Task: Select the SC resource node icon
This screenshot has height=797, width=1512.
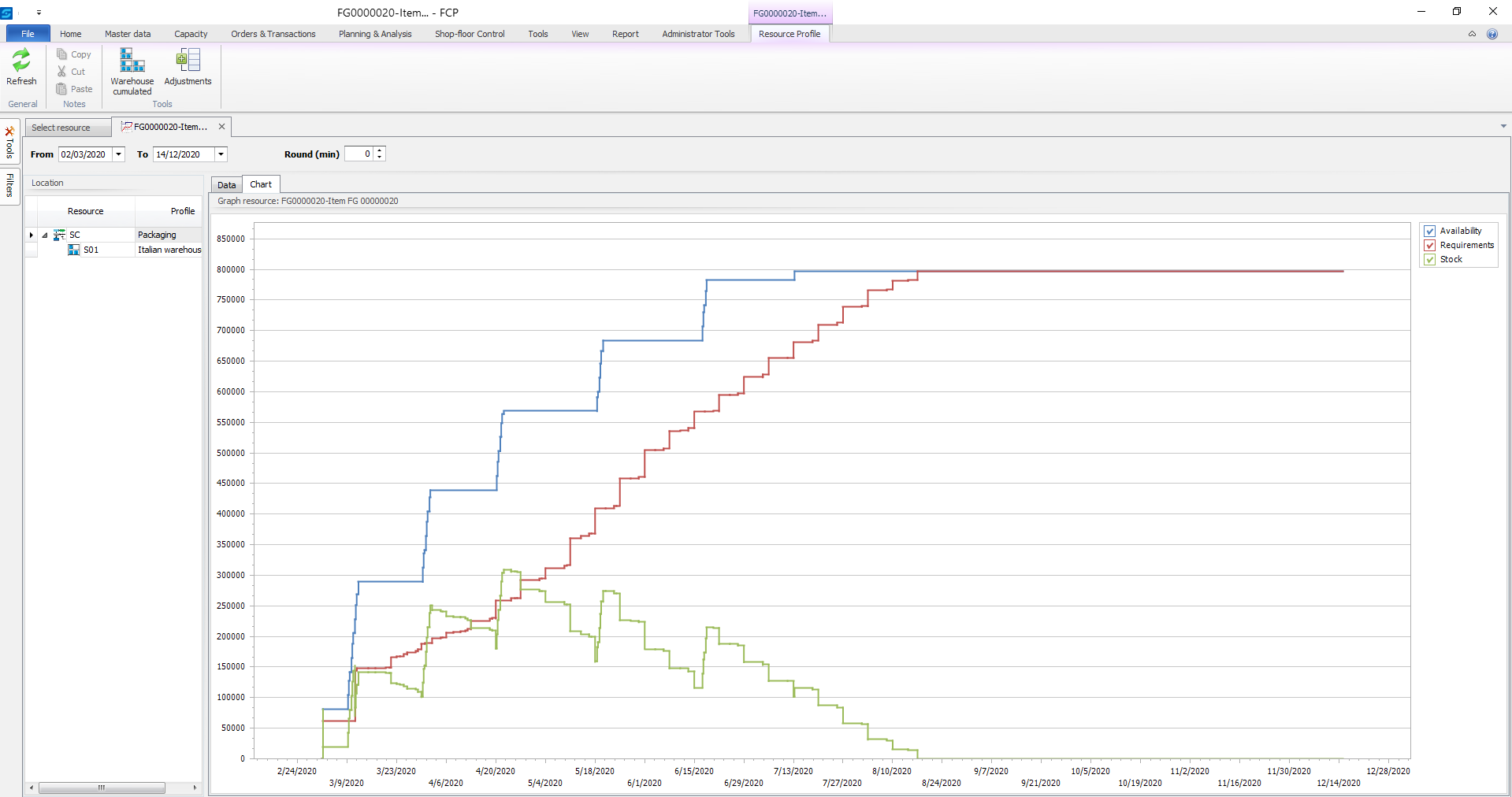Action: [x=59, y=235]
